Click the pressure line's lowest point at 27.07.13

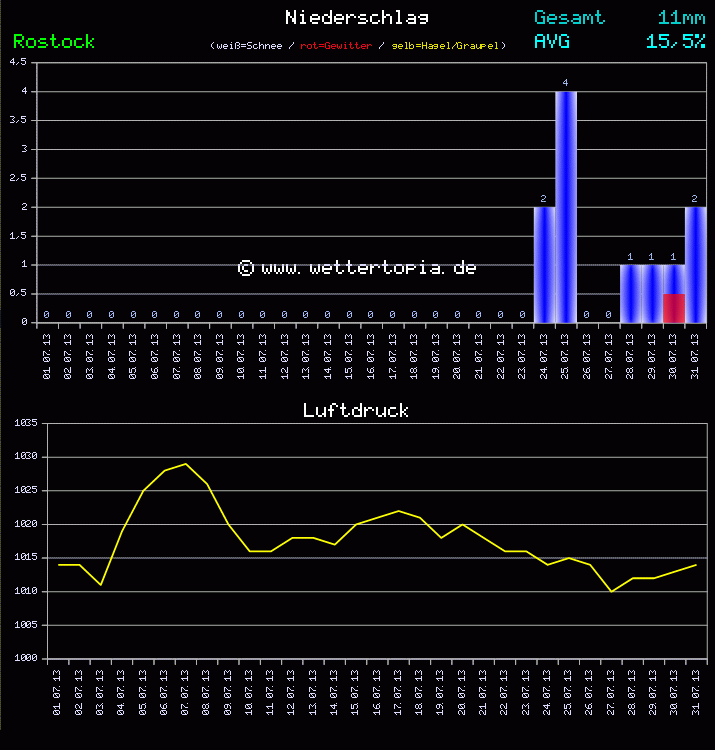click(x=611, y=591)
